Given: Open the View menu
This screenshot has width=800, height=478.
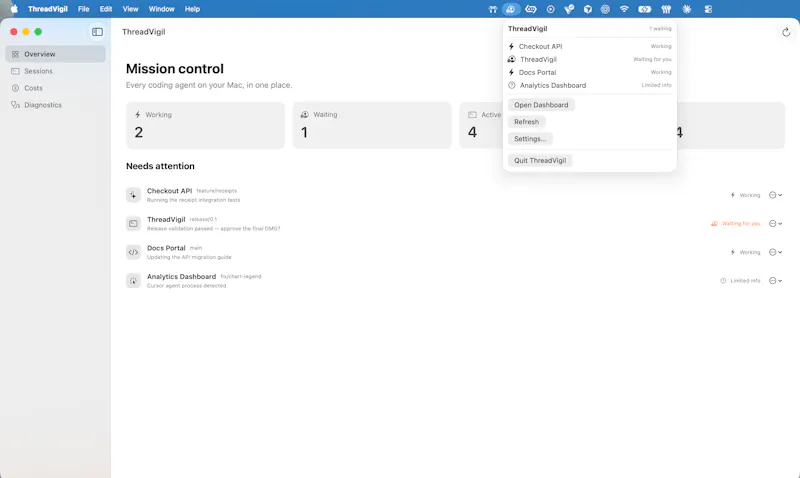Looking at the screenshot, I should (x=130, y=9).
